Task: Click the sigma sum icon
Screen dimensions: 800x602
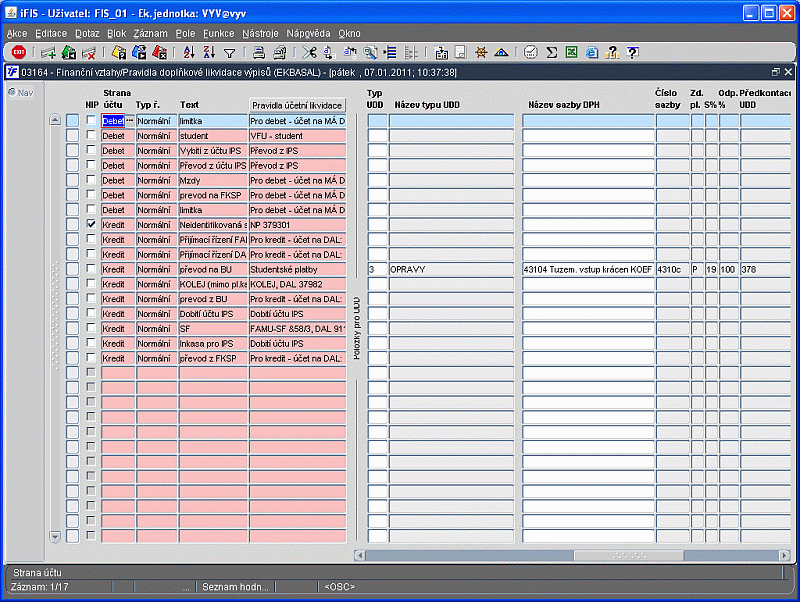Action: (x=552, y=52)
